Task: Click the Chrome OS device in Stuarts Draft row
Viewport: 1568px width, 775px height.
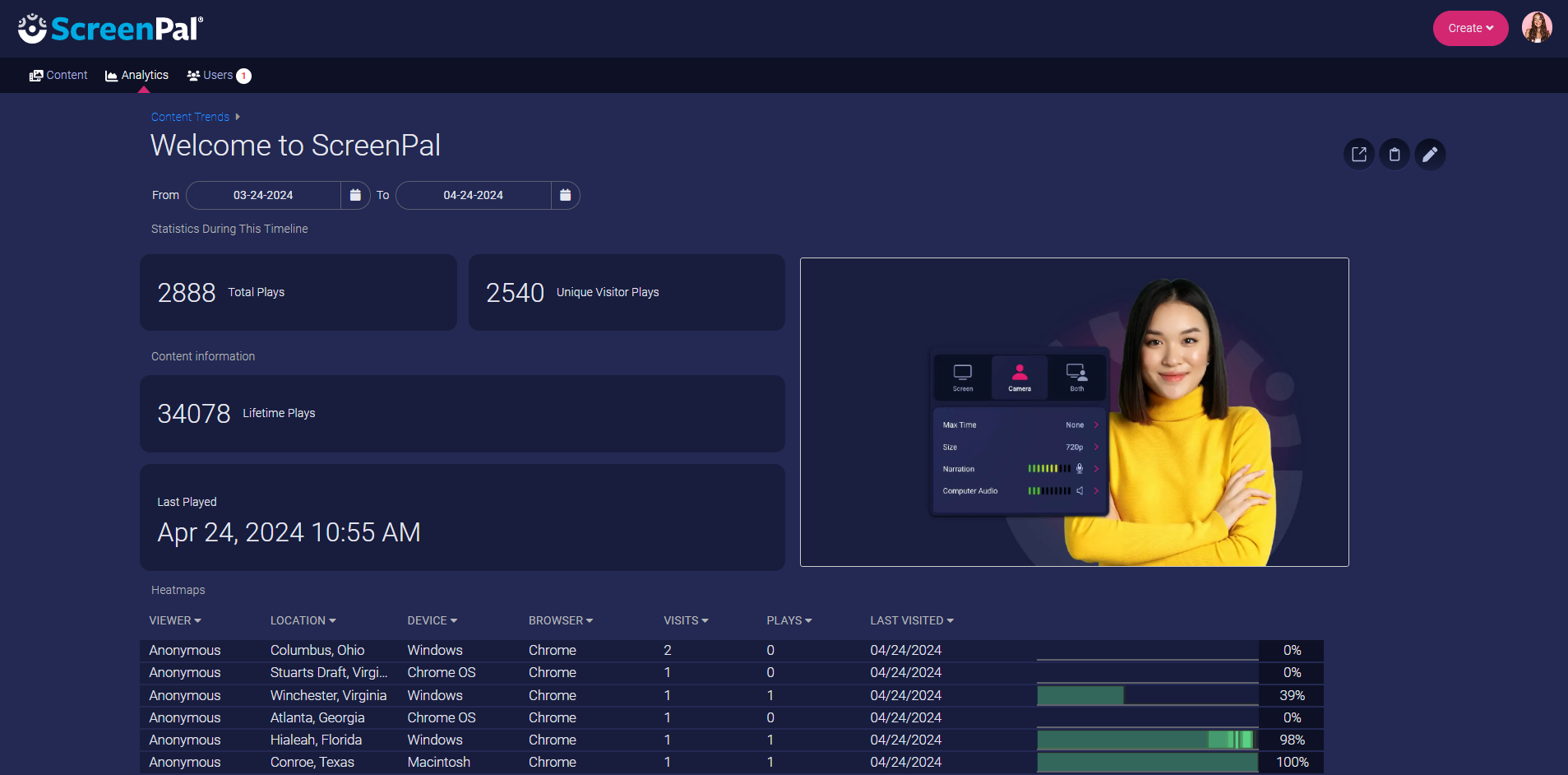Action: [x=442, y=672]
